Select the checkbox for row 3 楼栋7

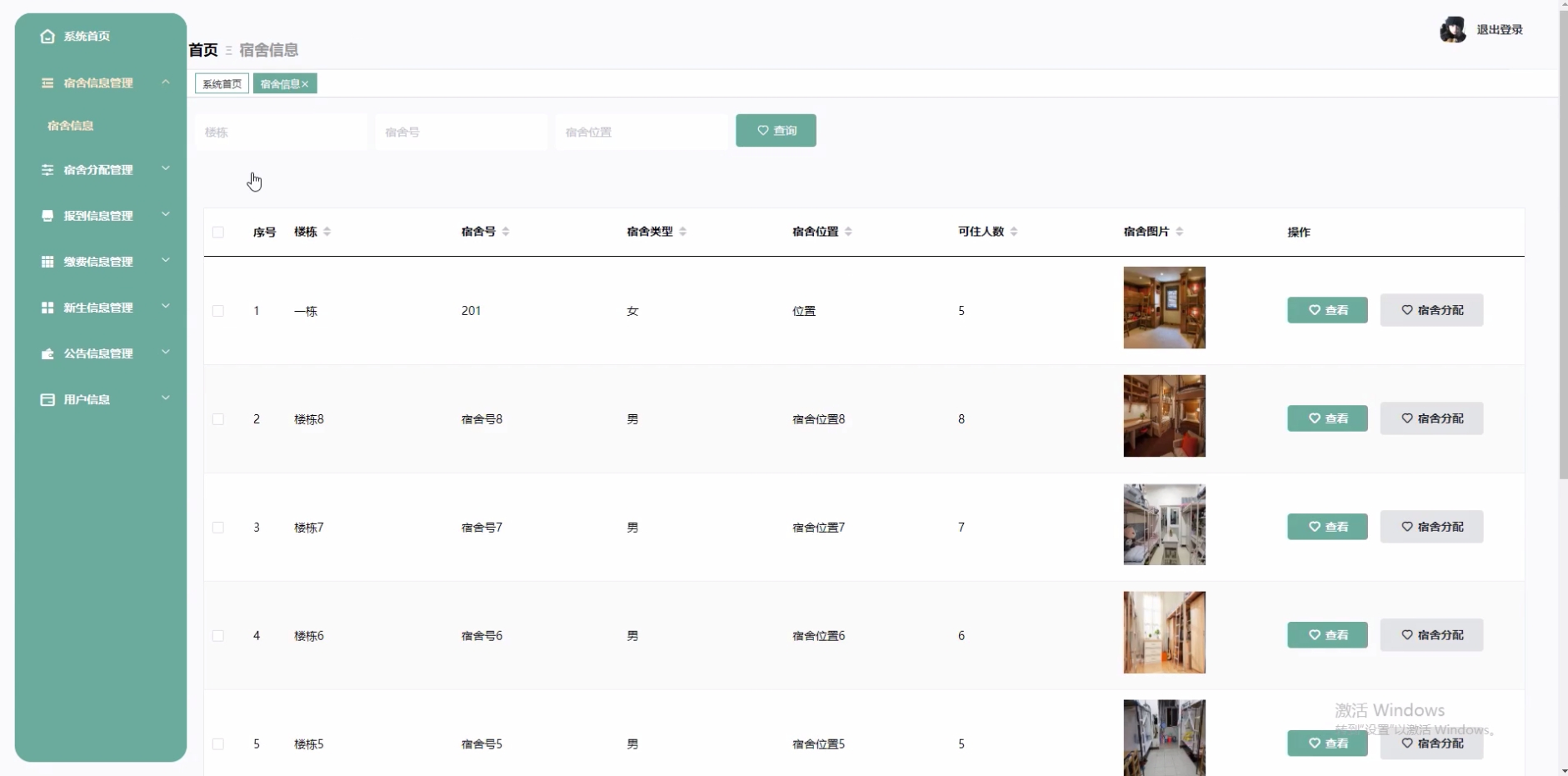(x=218, y=528)
